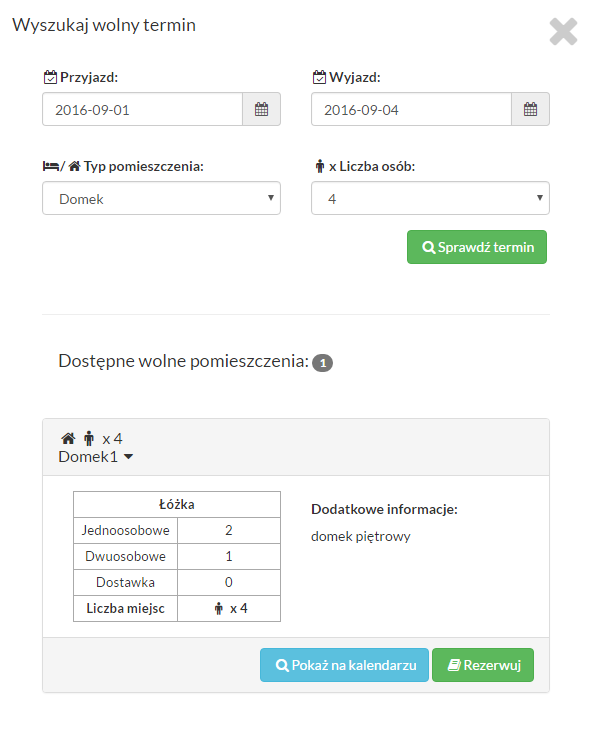Close the search dialog with the X icon

[563, 32]
